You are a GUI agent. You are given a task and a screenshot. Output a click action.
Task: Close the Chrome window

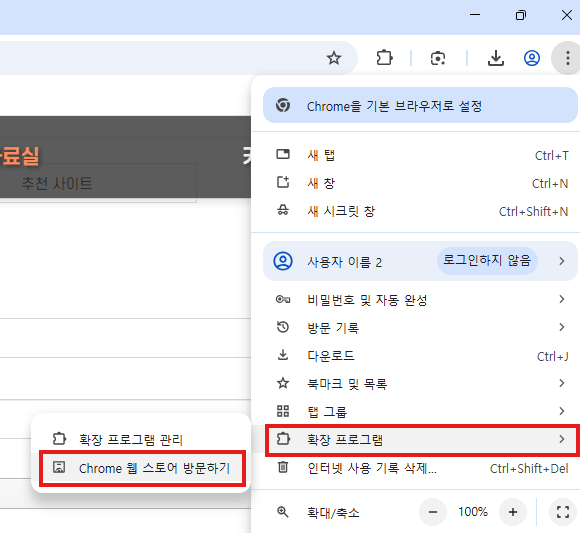[x=567, y=15]
